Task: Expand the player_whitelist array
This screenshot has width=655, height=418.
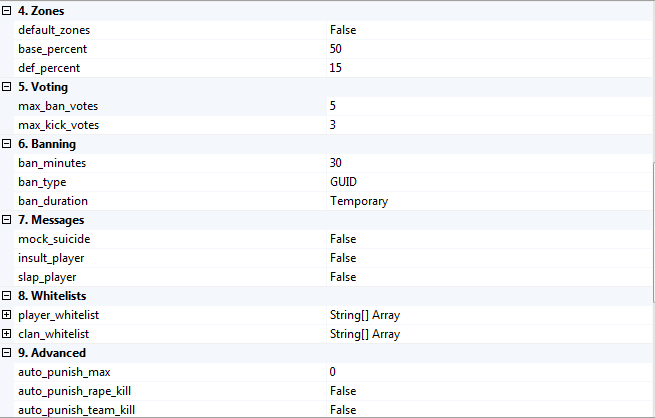Action: pyautogui.click(x=8, y=315)
